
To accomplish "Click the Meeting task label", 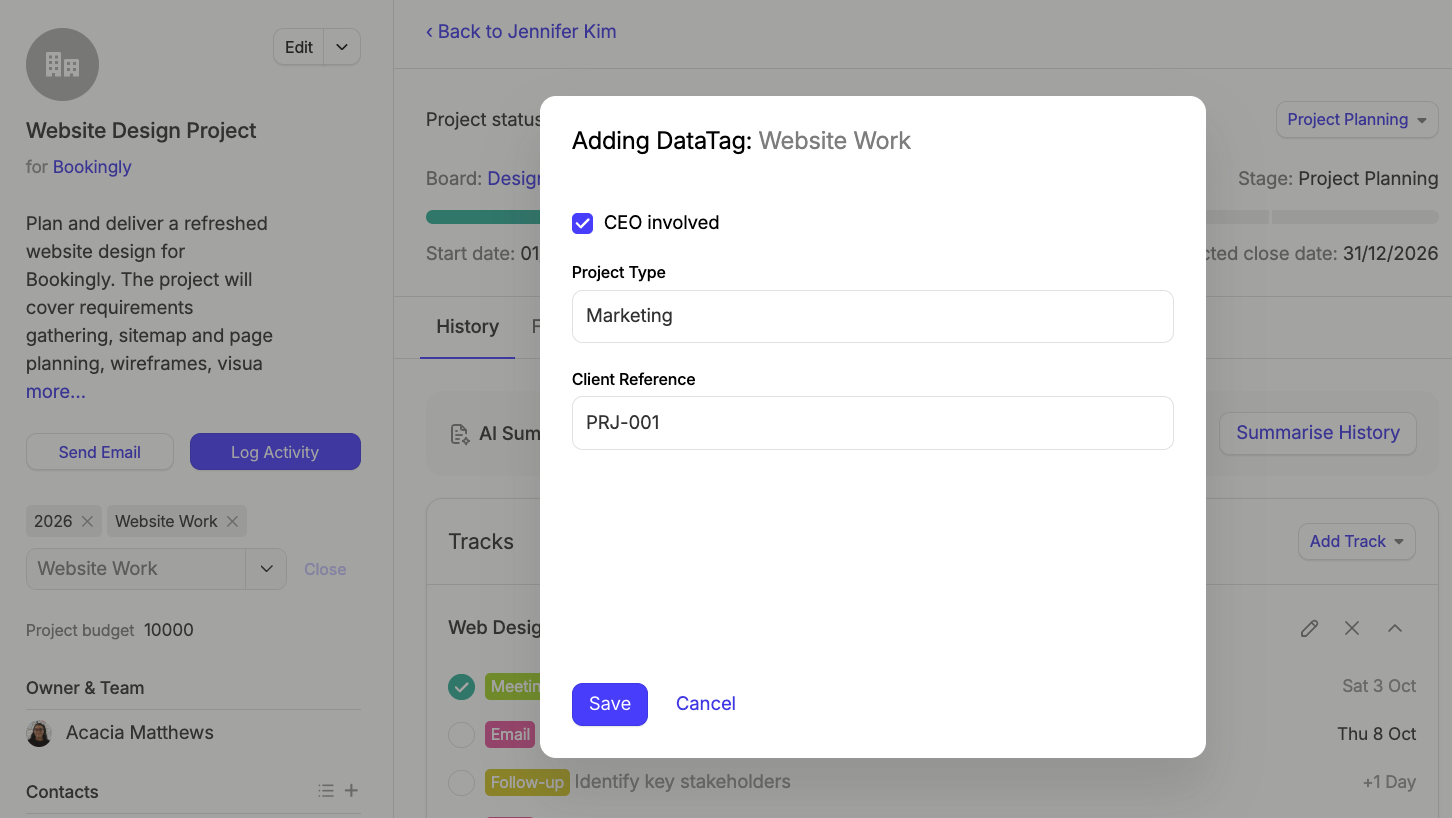I will [x=513, y=686].
